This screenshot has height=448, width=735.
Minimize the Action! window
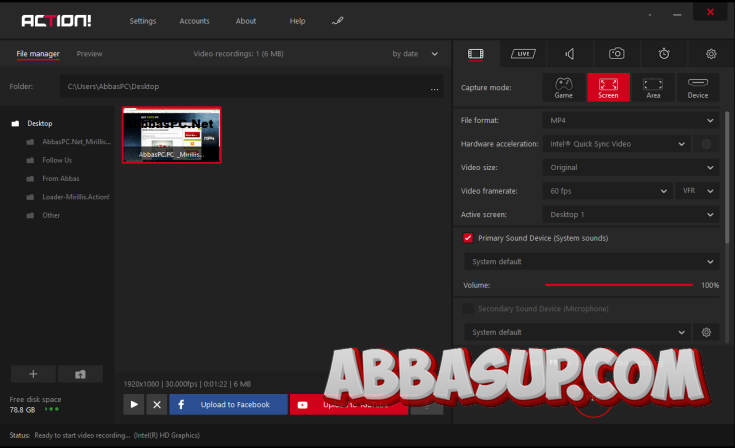(677, 15)
